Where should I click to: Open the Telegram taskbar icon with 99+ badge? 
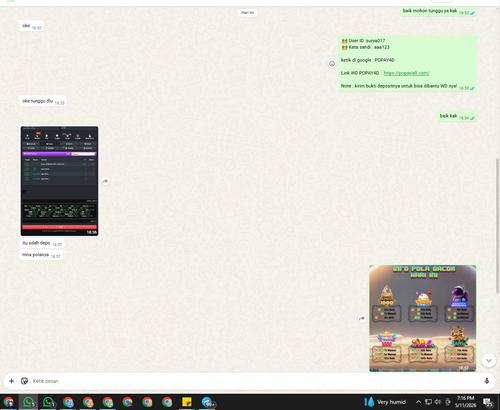207,402
